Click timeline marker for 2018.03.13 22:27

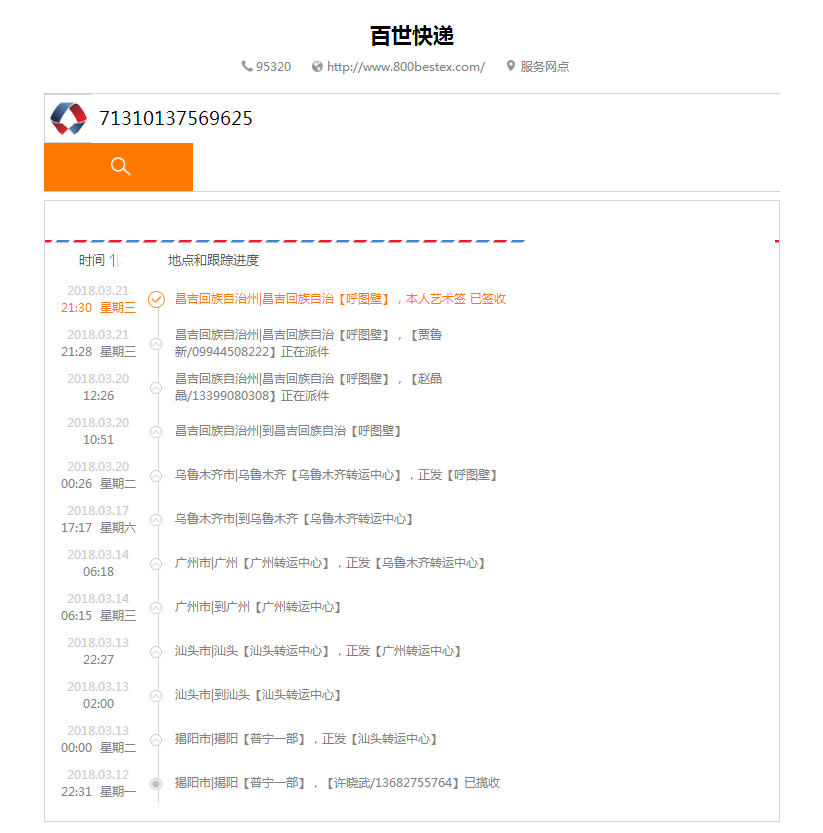(x=156, y=652)
